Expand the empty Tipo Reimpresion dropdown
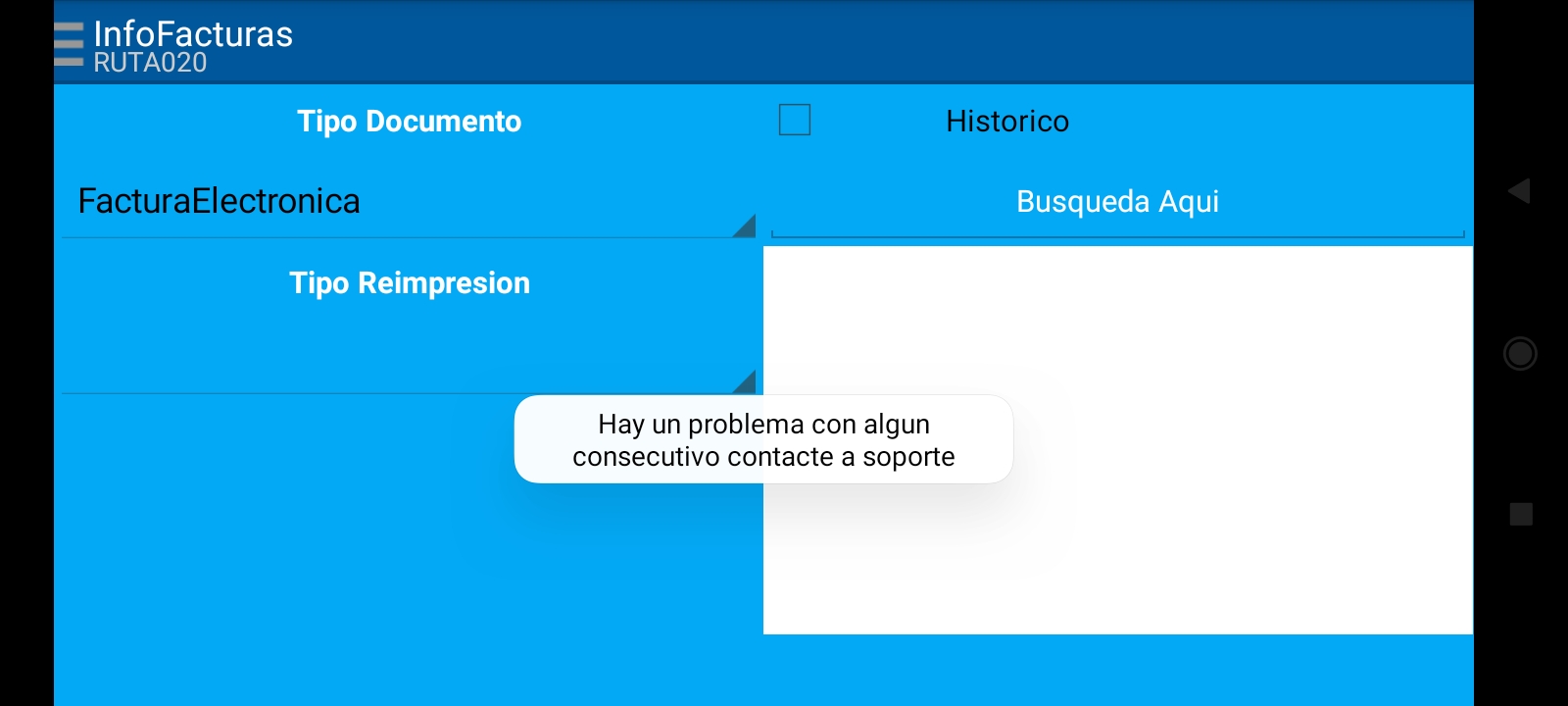 (x=392, y=358)
